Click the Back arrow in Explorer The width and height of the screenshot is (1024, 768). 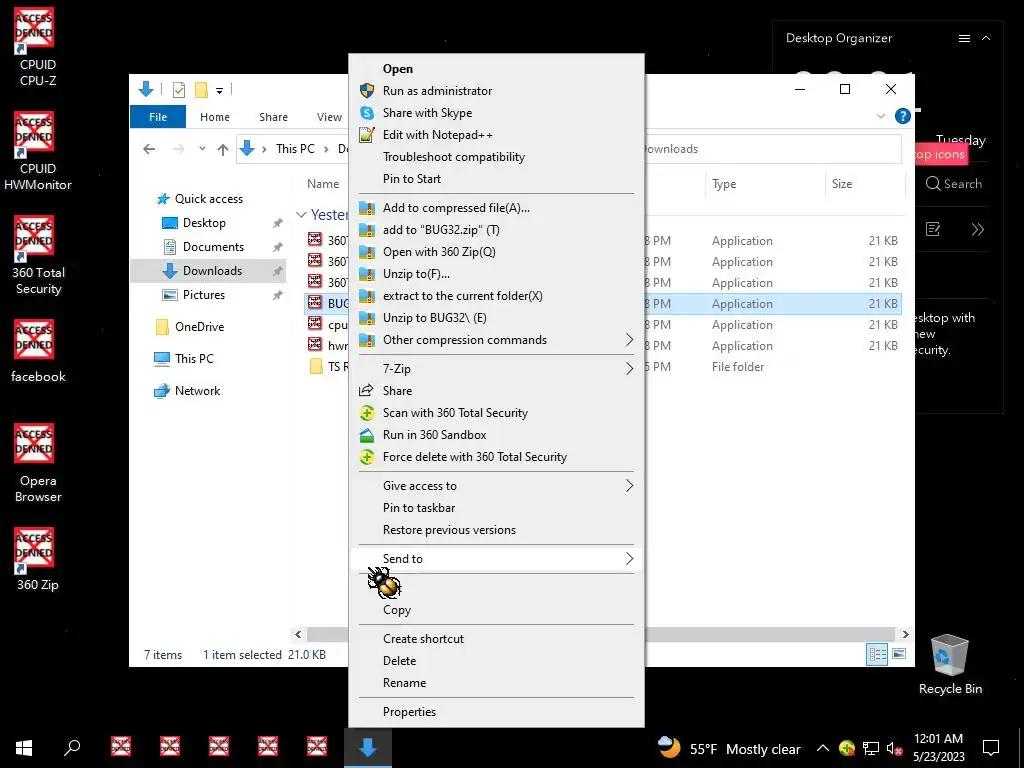pyautogui.click(x=149, y=149)
